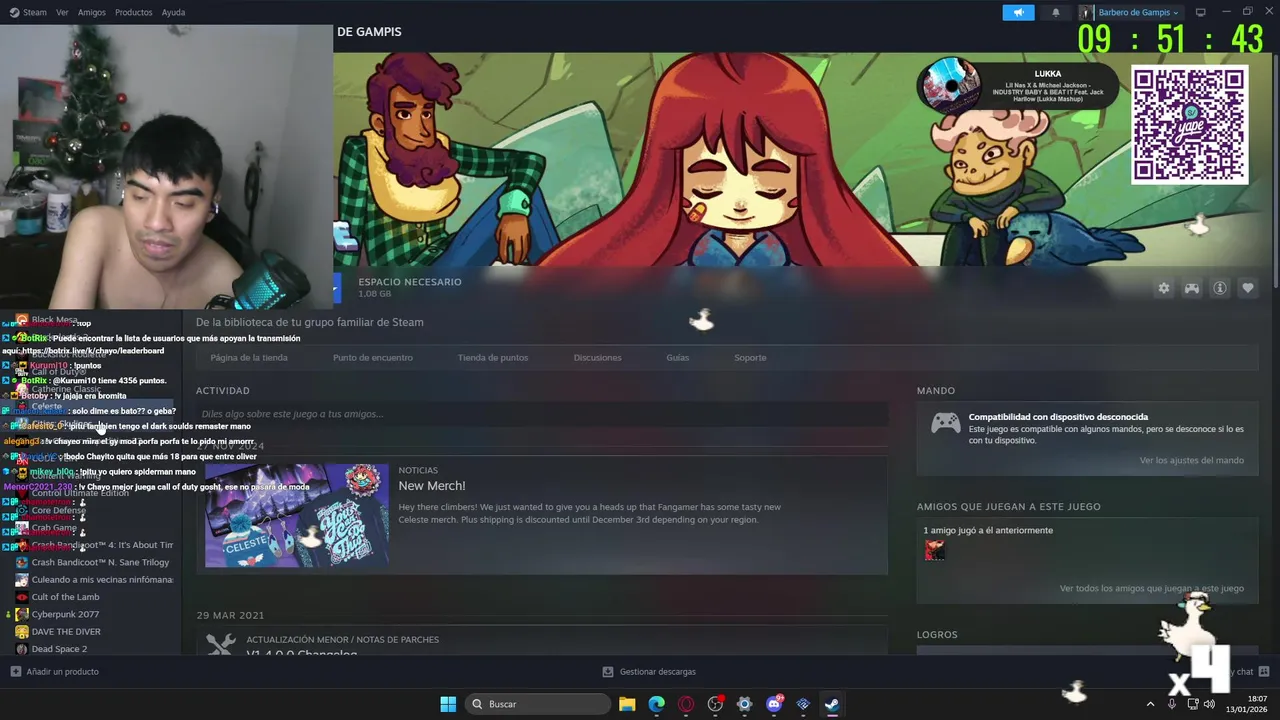Image resolution: width=1280 pixels, height=720 pixels.
Task: Open OBS Studio from taskbar
Action: [715, 704]
